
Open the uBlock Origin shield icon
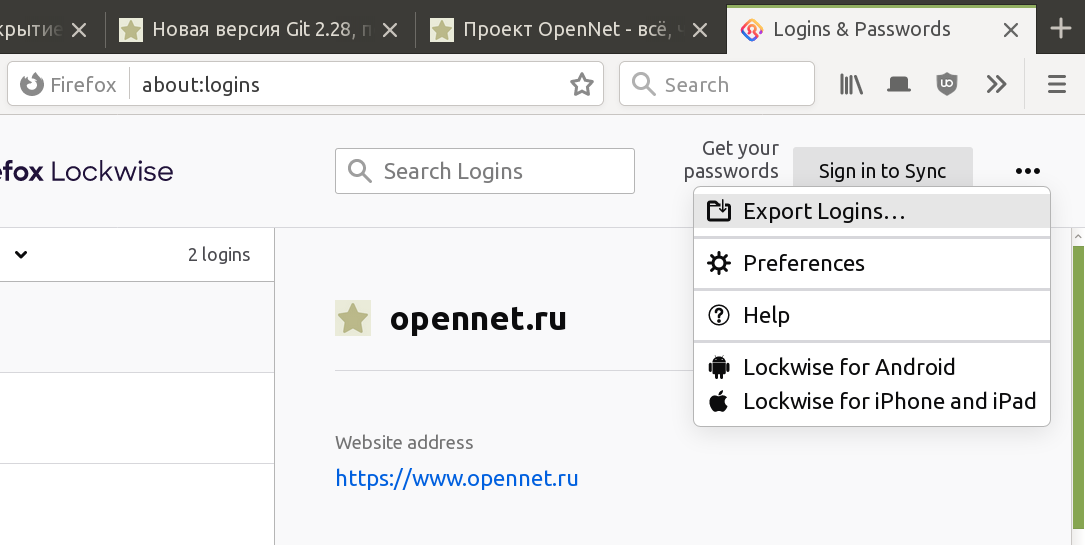pyautogui.click(x=947, y=84)
